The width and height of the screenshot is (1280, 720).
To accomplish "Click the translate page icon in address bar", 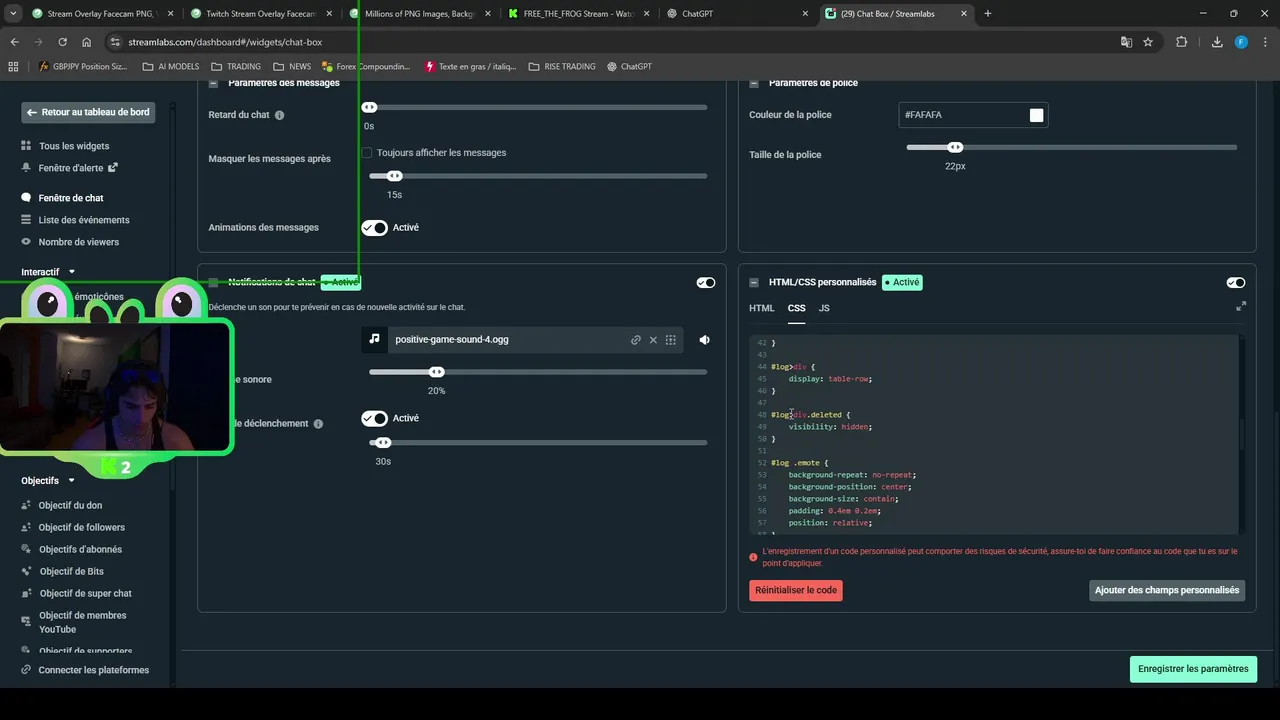I will [1126, 42].
